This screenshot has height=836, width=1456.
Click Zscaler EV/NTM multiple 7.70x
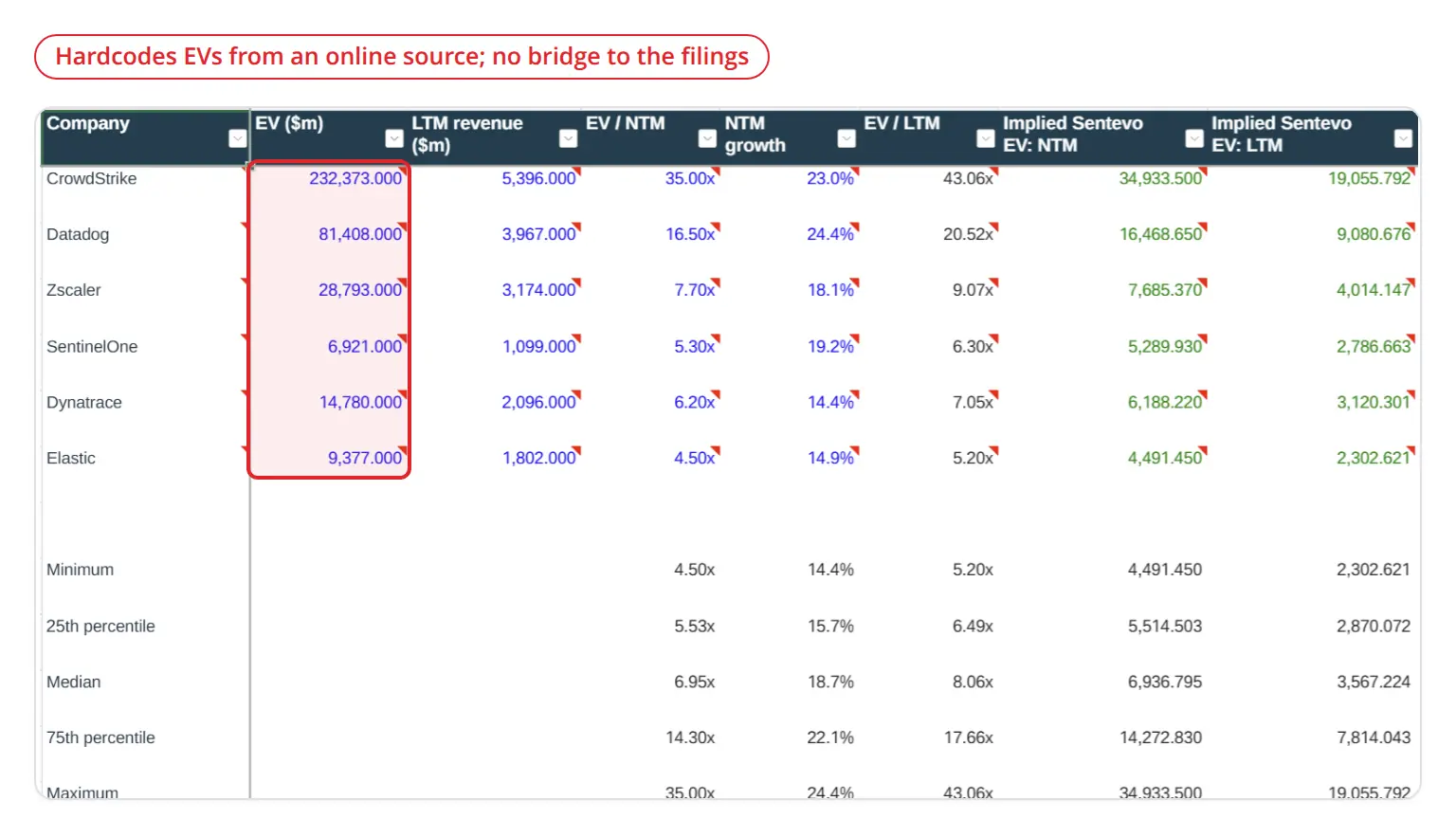click(695, 291)
